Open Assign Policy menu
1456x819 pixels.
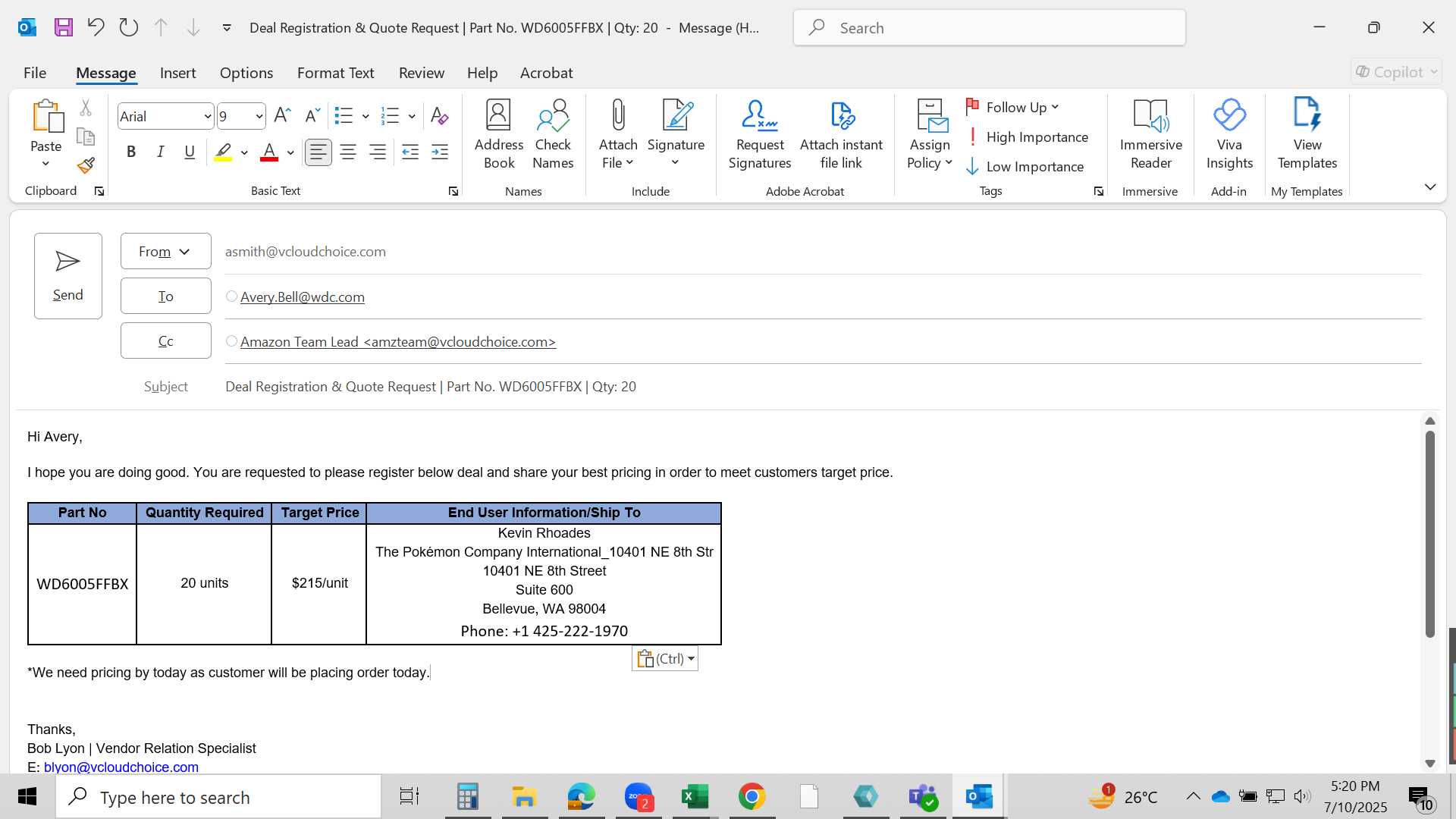point(930,135)
